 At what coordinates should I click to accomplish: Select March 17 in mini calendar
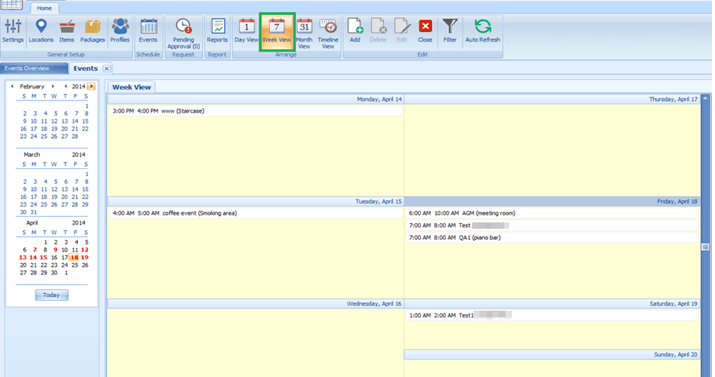pyautogui.click(x=33, y=197)
